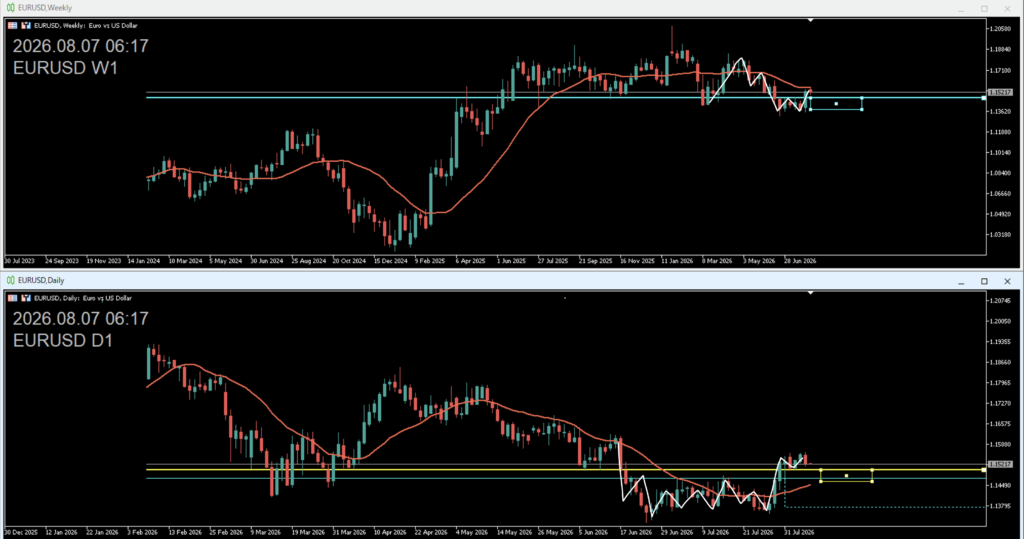The image size is (1024, 539).
Task: Click the 1.14490 price on Daily scale
Action: click(x=1000, y=485)
